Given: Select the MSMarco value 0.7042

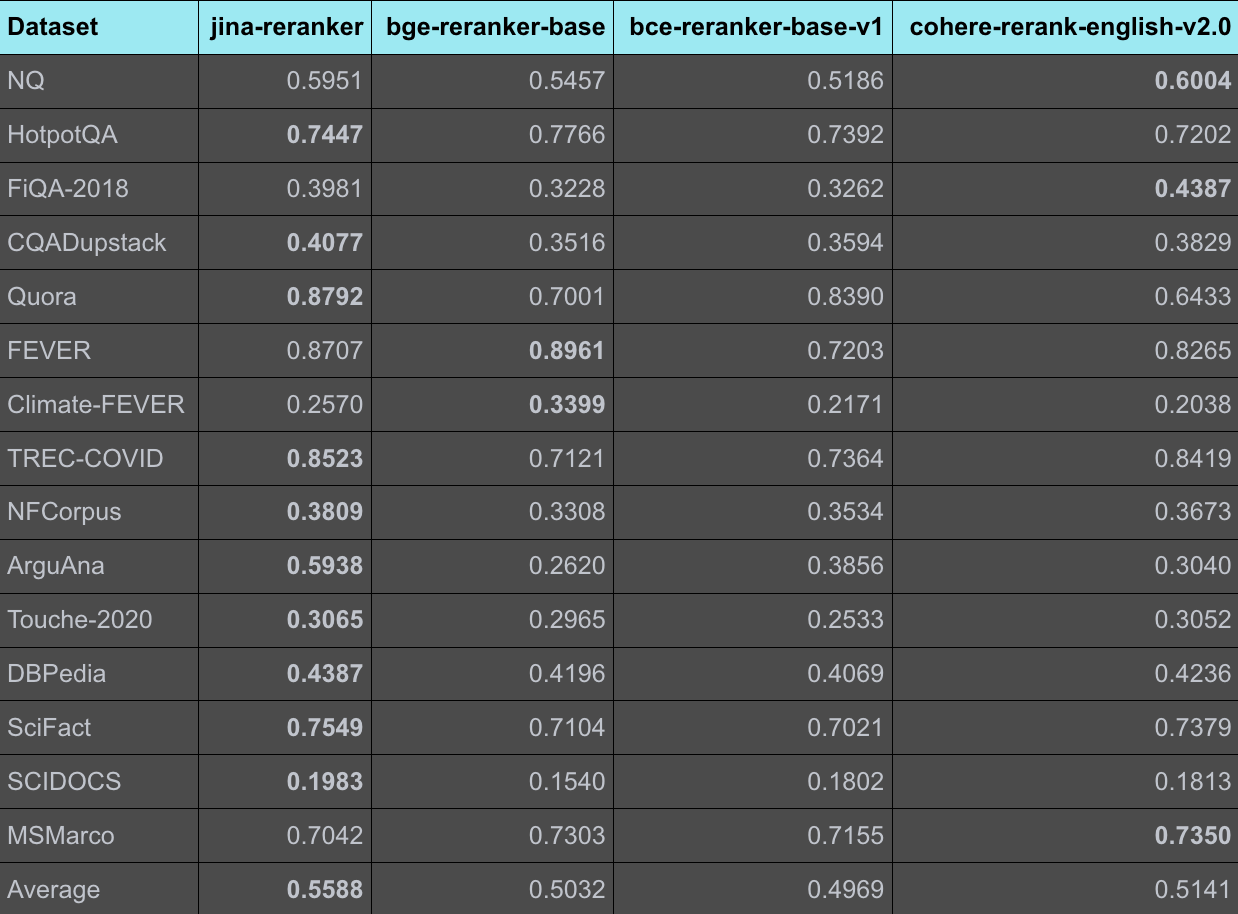Looking at the screenshot, I should (x=325, y=836).
